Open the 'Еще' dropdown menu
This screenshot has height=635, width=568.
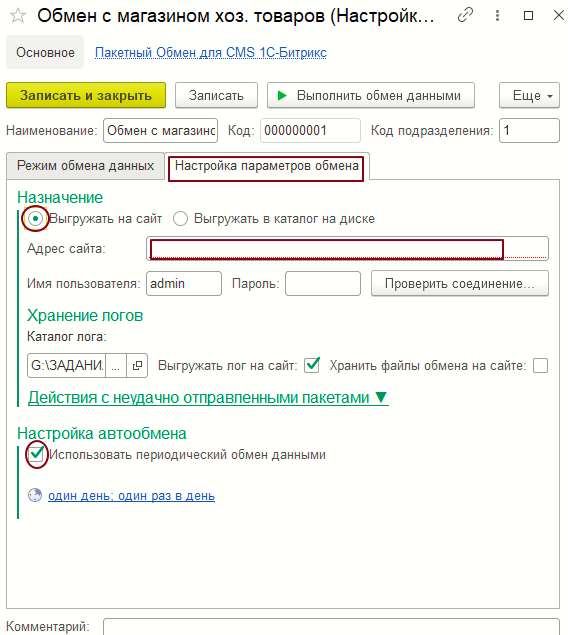(530, 96)
